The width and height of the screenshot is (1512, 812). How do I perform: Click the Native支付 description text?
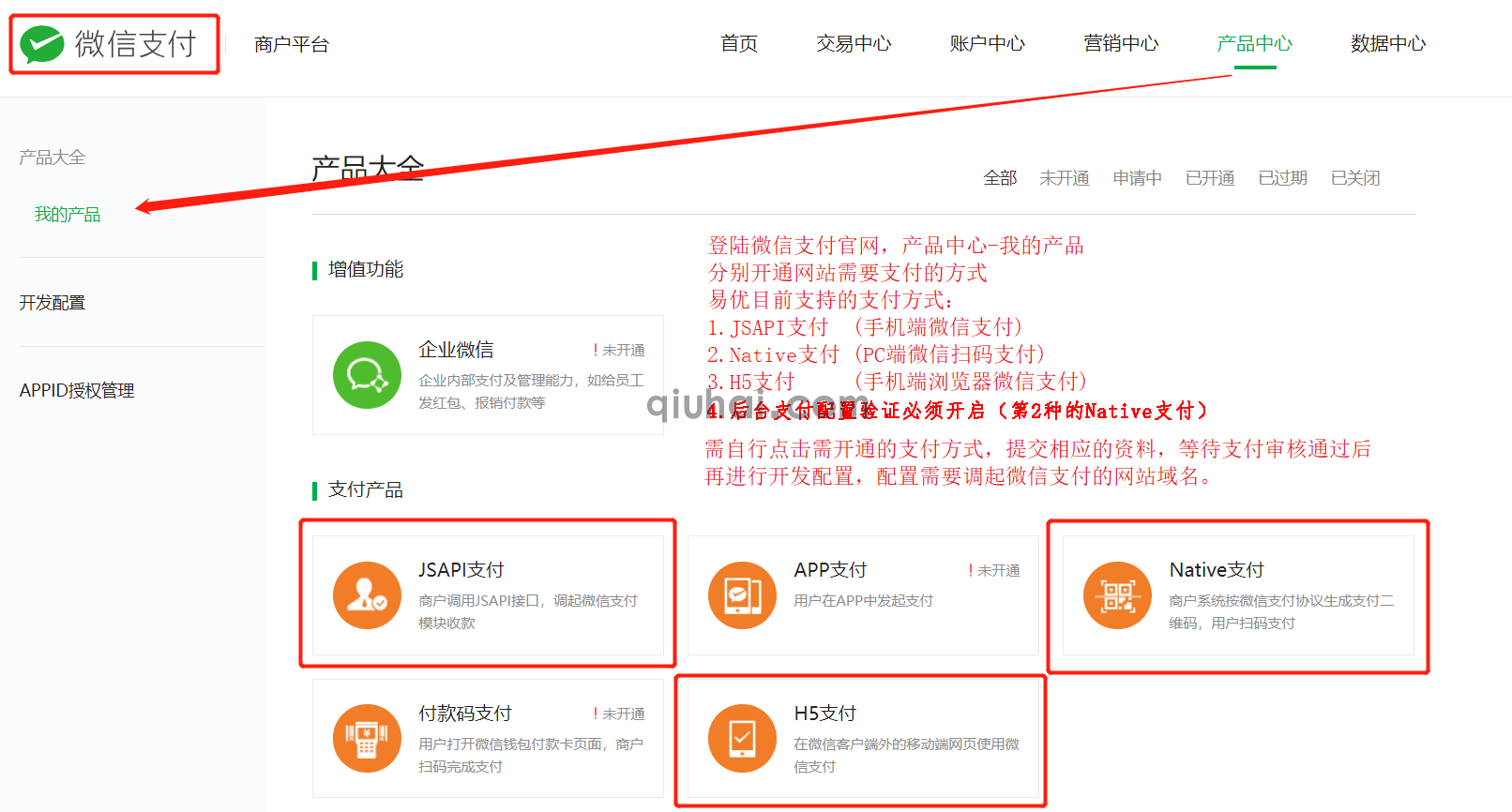click(x=1281, y=612)
